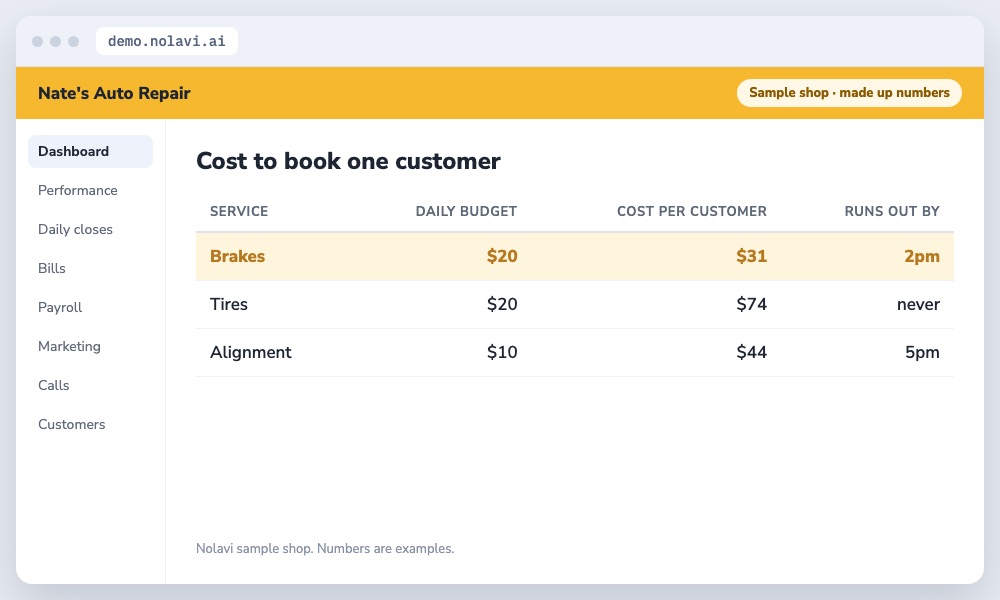
Task: Click the $10 daily budget value
Action: tap(502, 352)
